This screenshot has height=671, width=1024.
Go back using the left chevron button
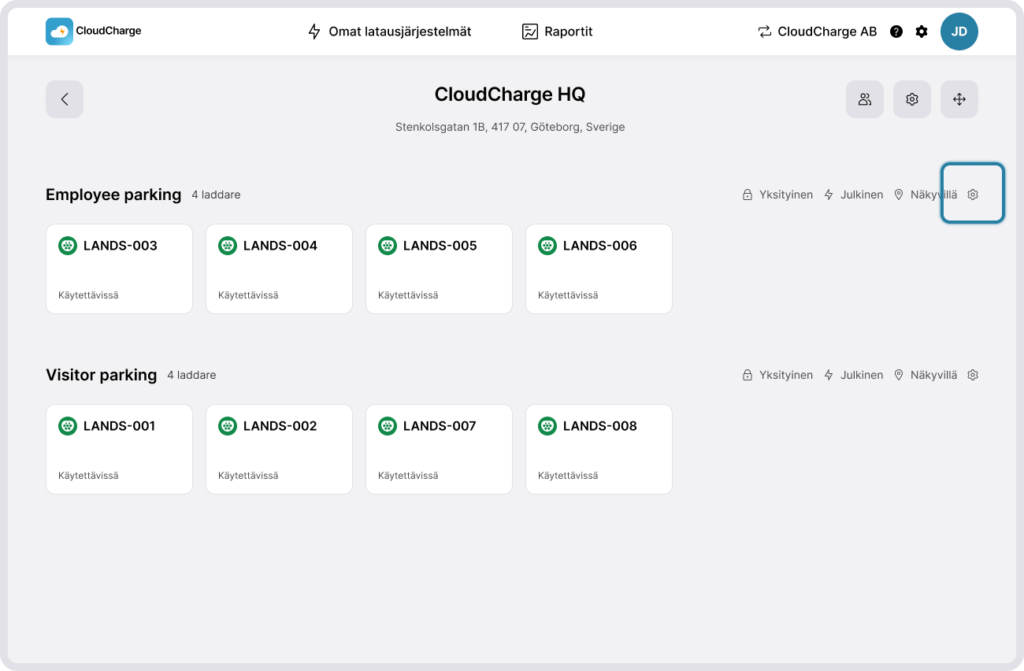coord(65,99)
